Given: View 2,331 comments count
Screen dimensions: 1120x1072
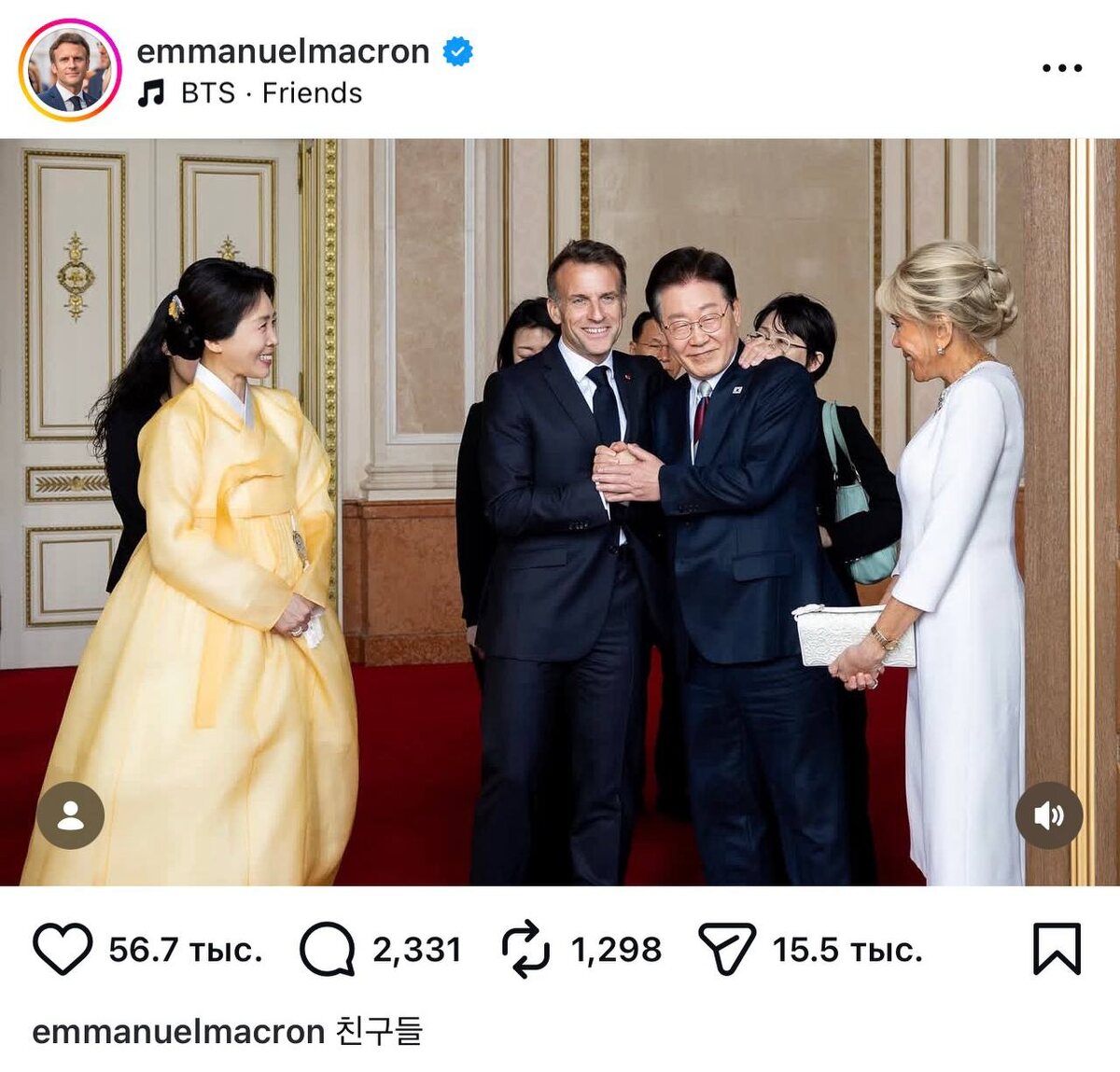Looking at the screenshot, I should coord(417,950).
